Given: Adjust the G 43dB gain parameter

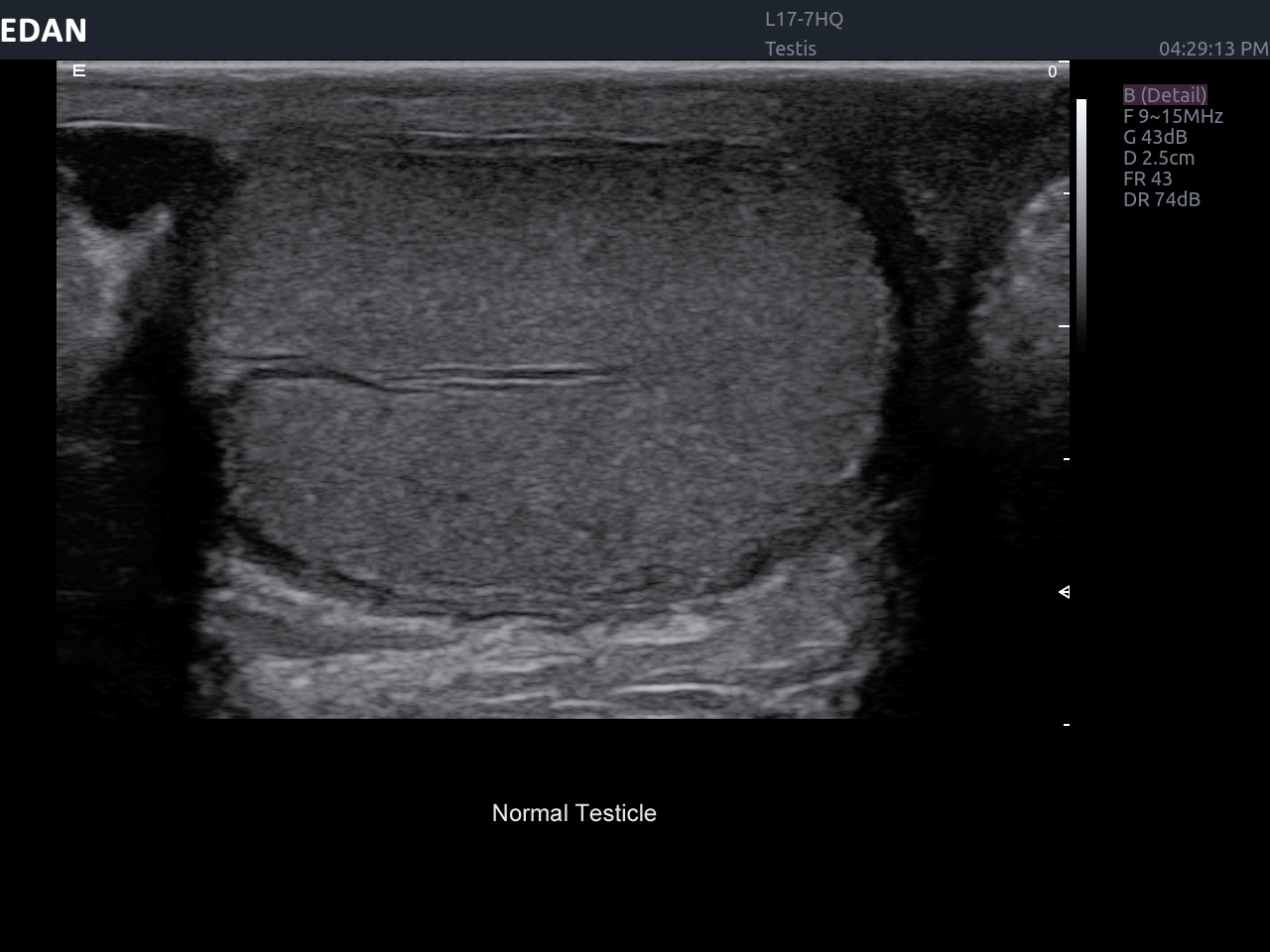Looking at the screenshot, I should (1155, 137).
